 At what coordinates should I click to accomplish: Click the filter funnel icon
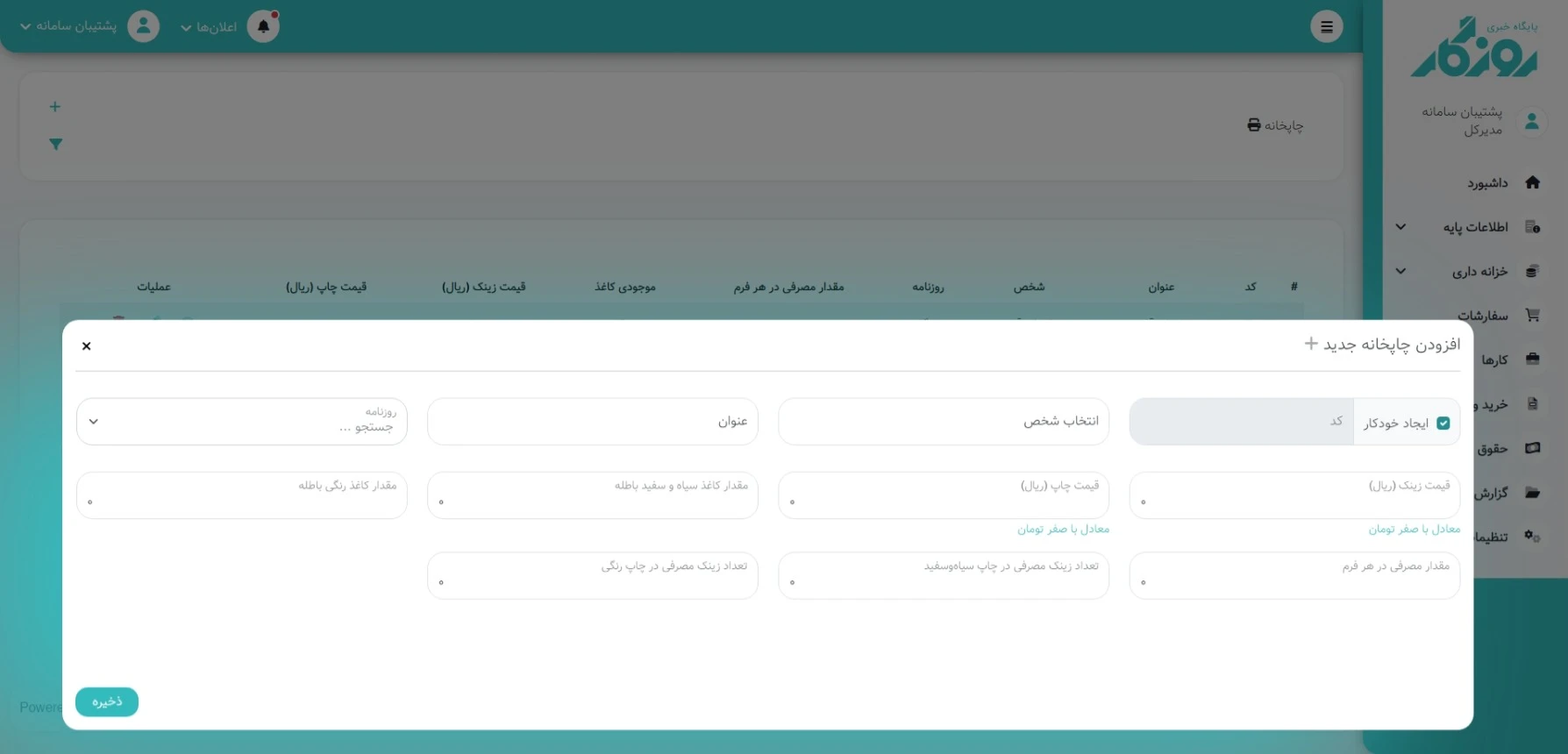point(55,145)
